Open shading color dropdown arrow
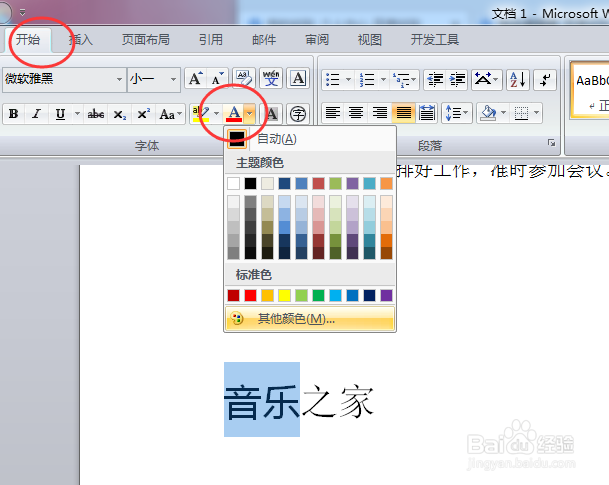Image resolution: width=609 pixels, height=485 pixels. click(x=503, y=113)
